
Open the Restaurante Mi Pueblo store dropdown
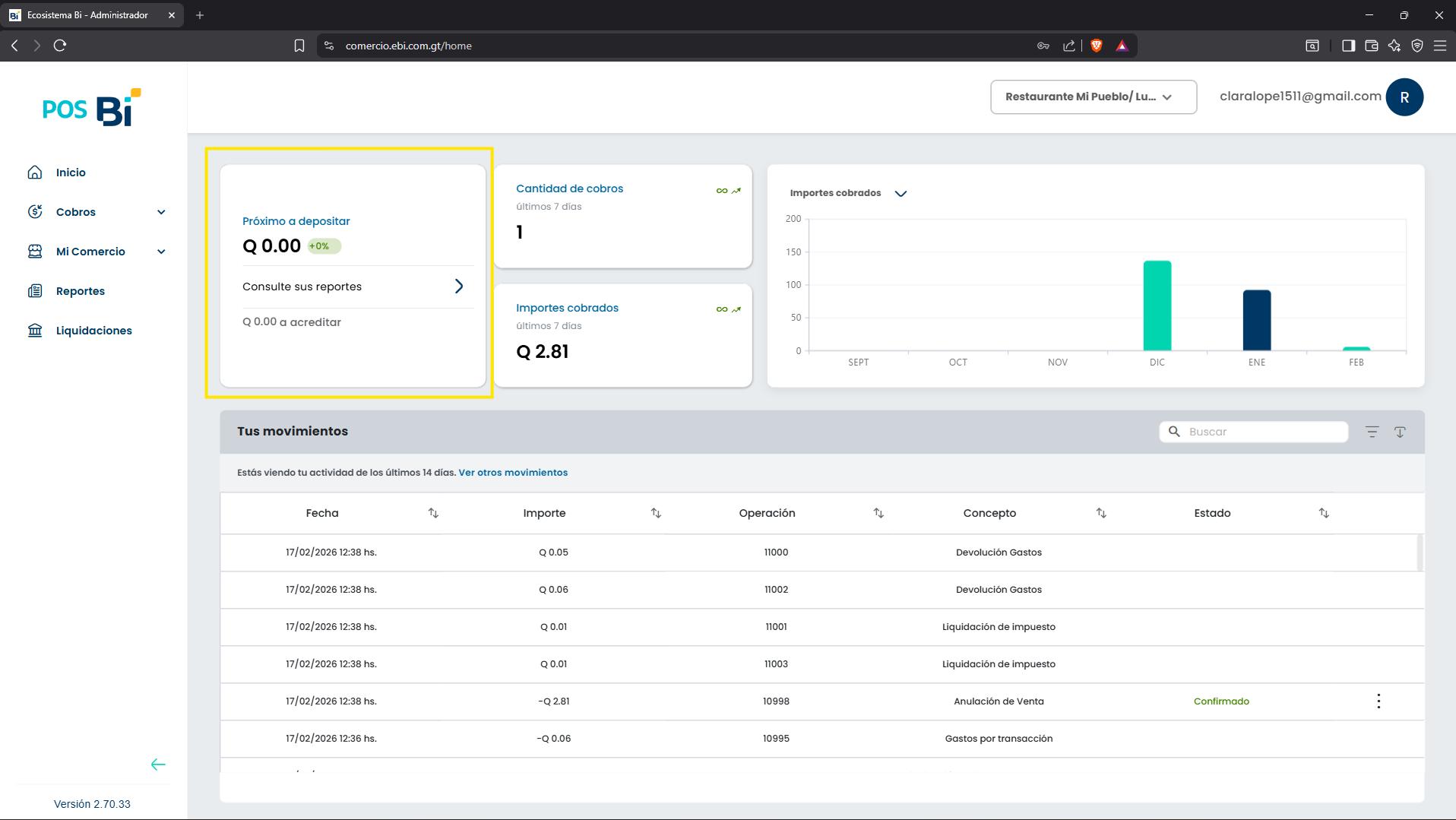[1094, 97]
